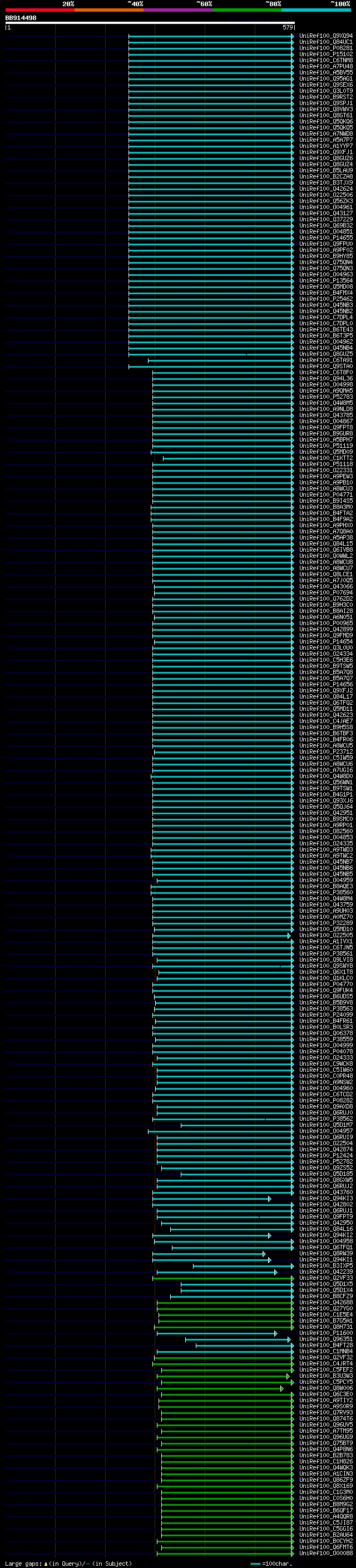Select the query name BB914498
Image resolution: width=356 pixels, height=1568 pixels.
21,18
